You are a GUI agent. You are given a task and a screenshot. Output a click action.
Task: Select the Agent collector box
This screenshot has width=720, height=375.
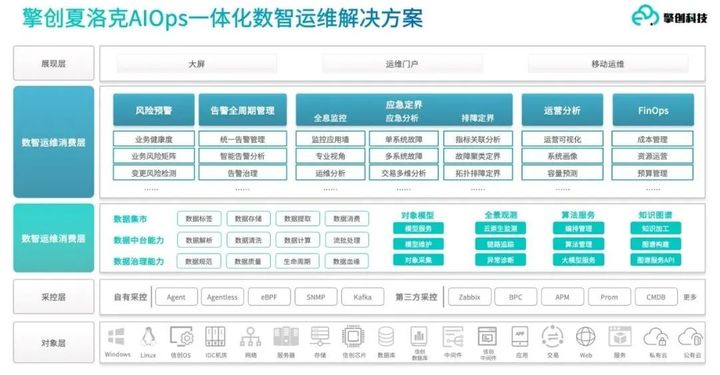[x=176, y=297]
